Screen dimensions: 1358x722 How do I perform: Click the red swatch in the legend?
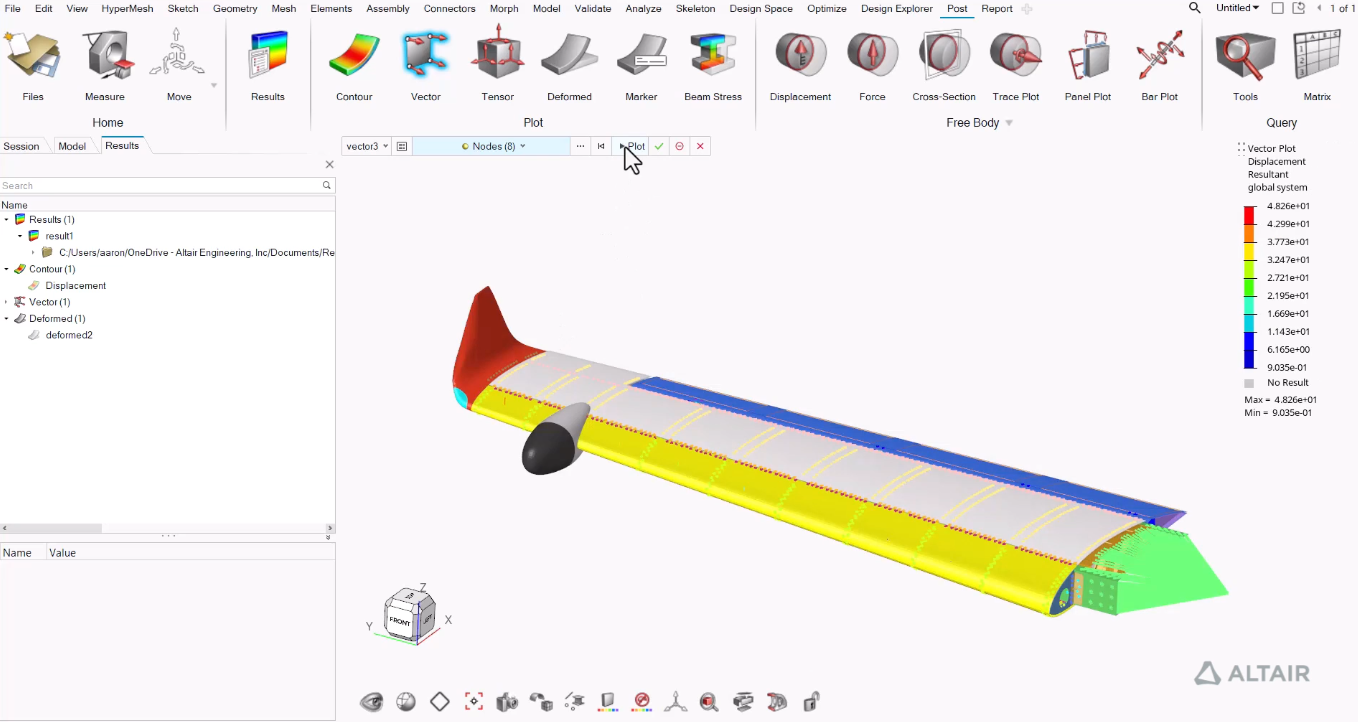(1250, 215)
